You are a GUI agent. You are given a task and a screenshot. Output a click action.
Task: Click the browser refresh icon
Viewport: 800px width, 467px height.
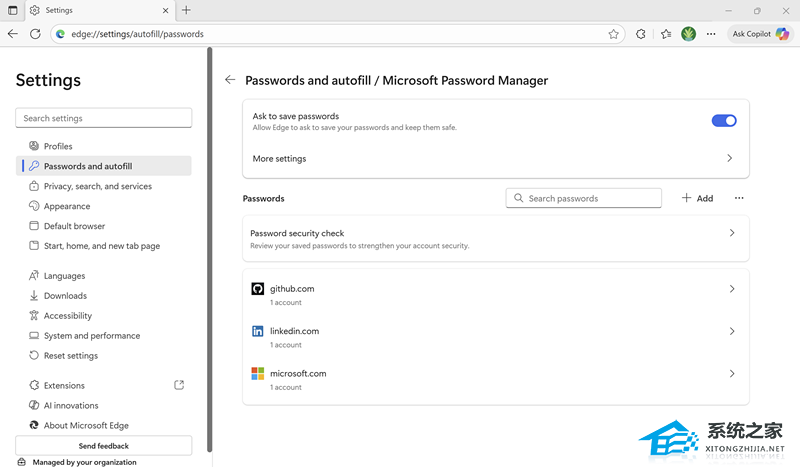[x=36, y=33]
